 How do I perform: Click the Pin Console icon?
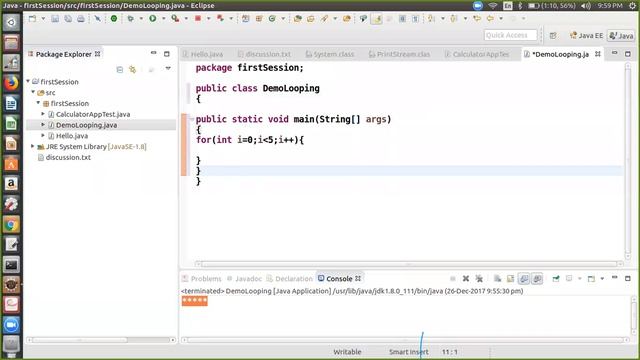coord(556,278)
